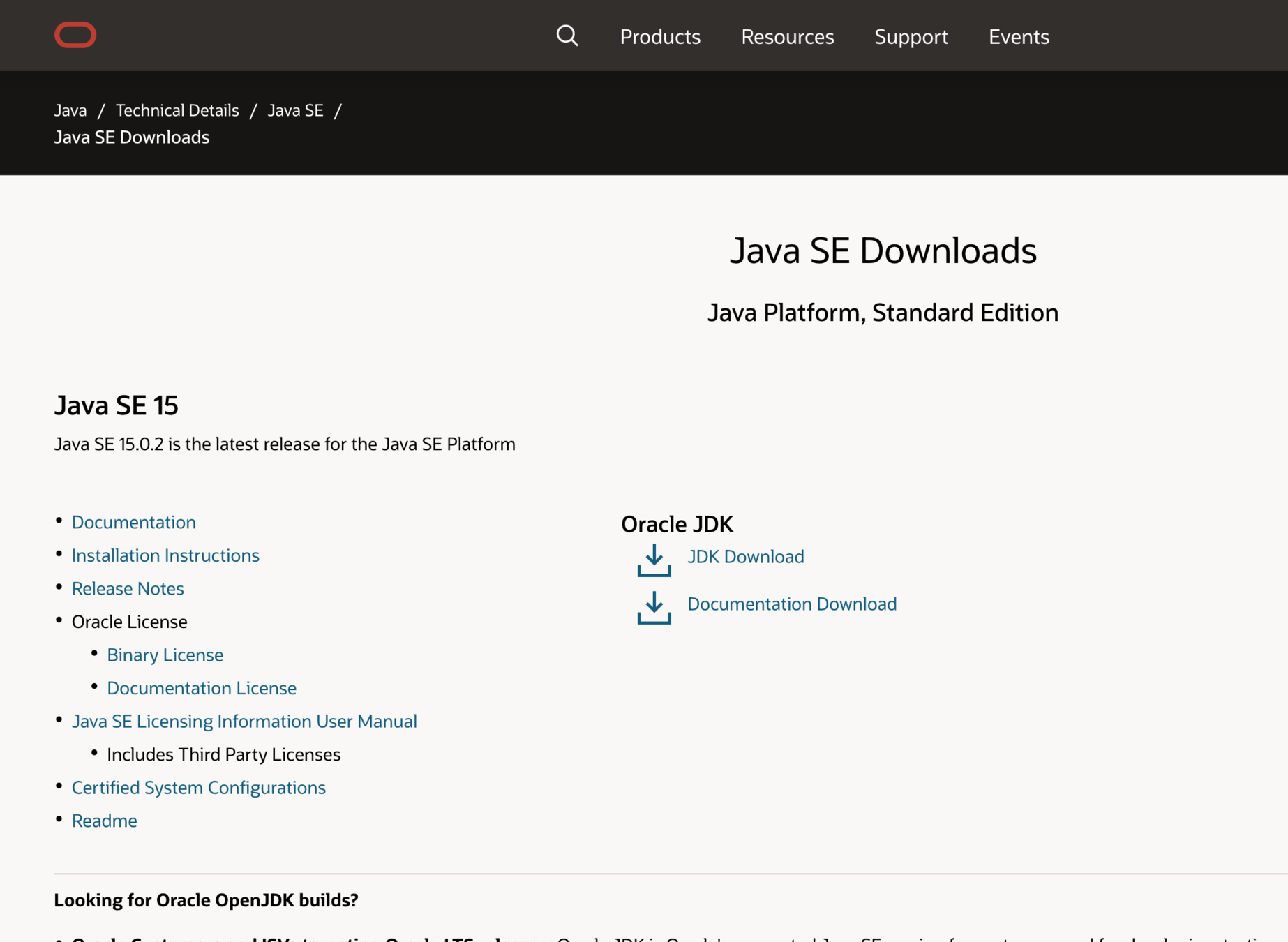This screenshot has height=942, width=1288.
Task: Click the Java Platform, Standard Edition subtitle
Action: [x=883, y=313]
